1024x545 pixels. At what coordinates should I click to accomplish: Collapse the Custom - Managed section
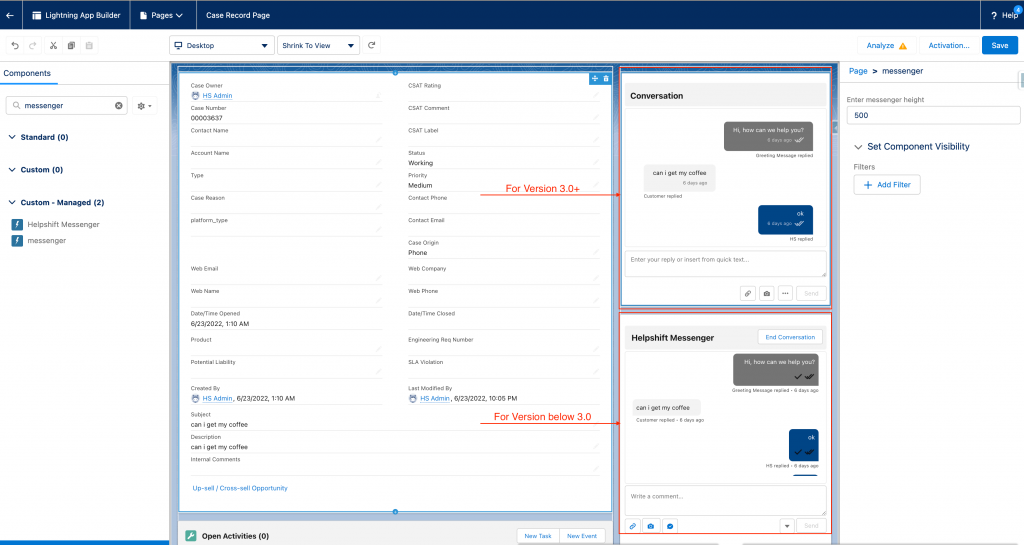point(12,203)
